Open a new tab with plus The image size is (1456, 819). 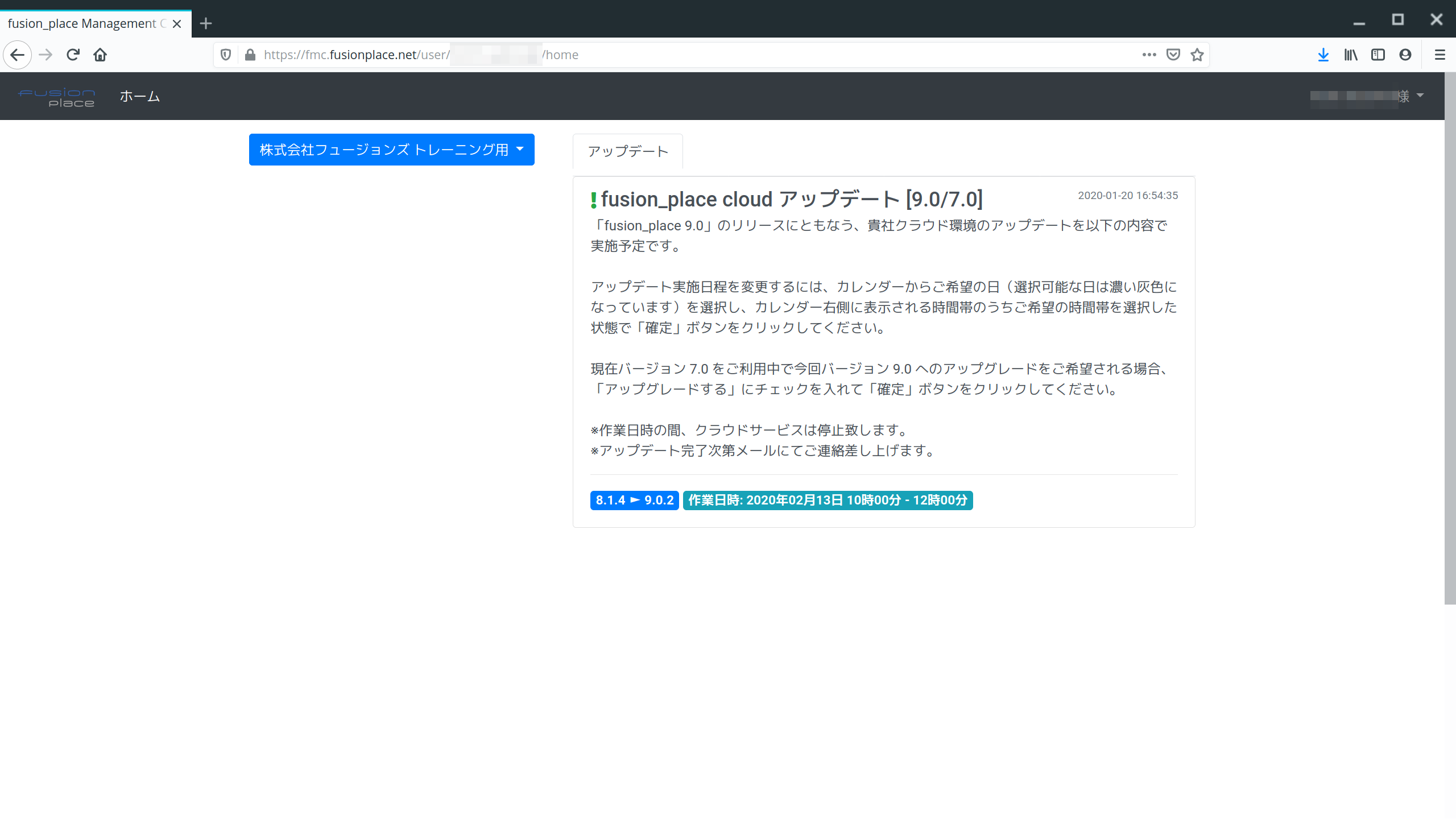click(206, 23)
